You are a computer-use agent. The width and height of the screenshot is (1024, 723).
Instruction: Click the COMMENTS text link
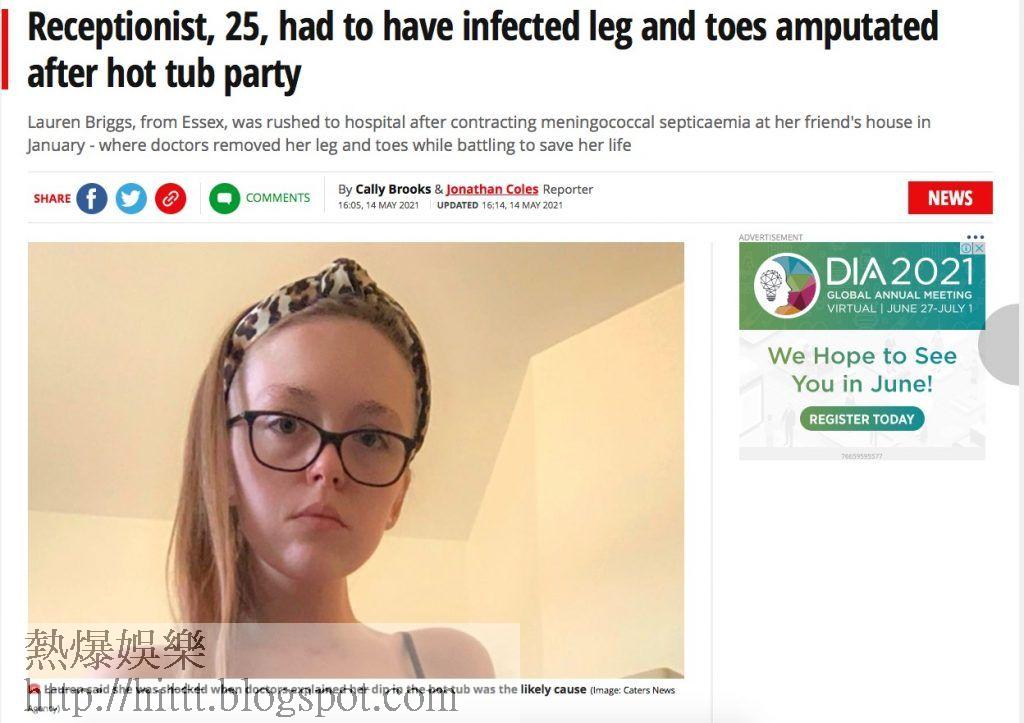click(x=278, y=198)
